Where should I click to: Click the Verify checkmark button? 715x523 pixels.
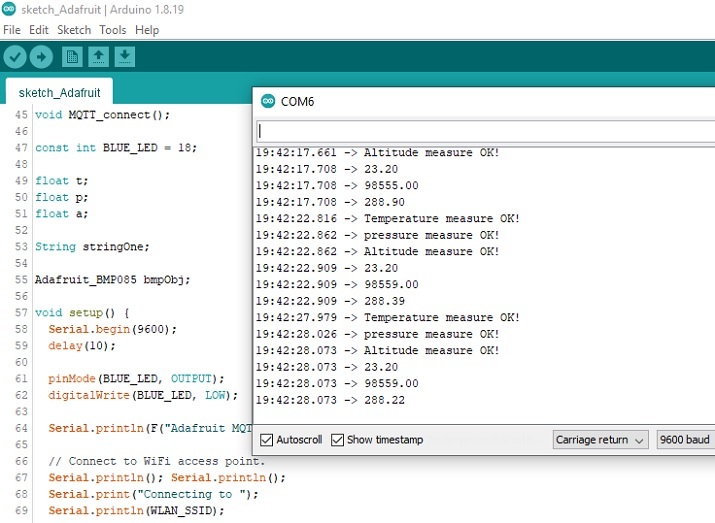tap(15, 57)
